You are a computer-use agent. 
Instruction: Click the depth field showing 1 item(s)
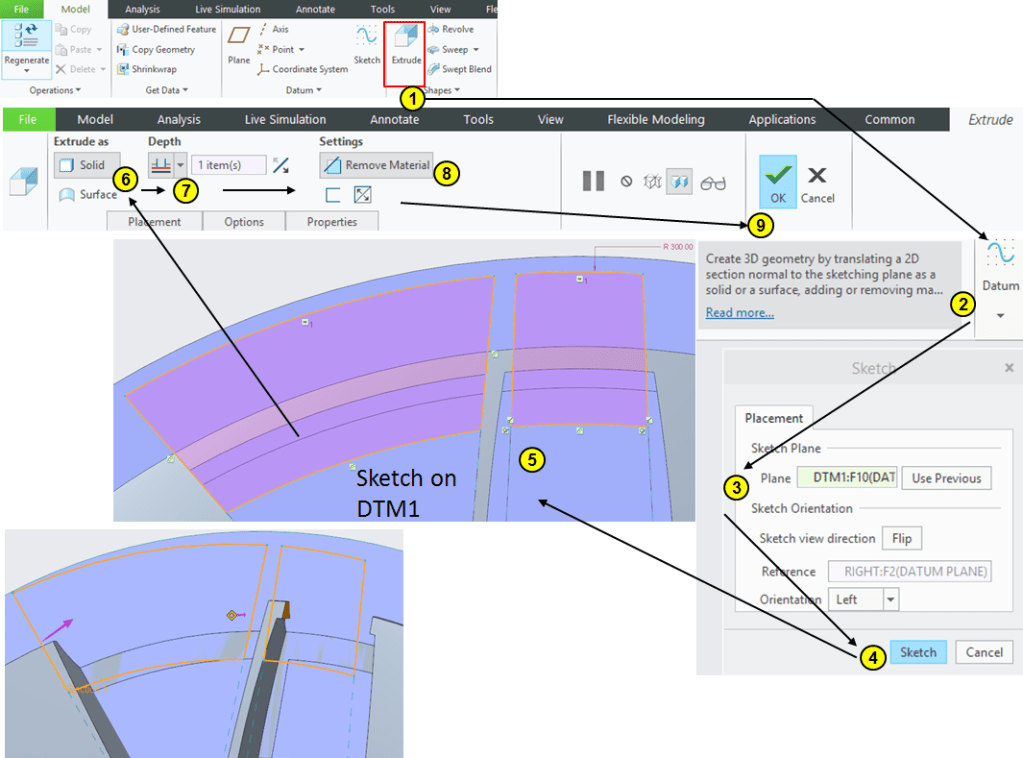click(229, 165)
